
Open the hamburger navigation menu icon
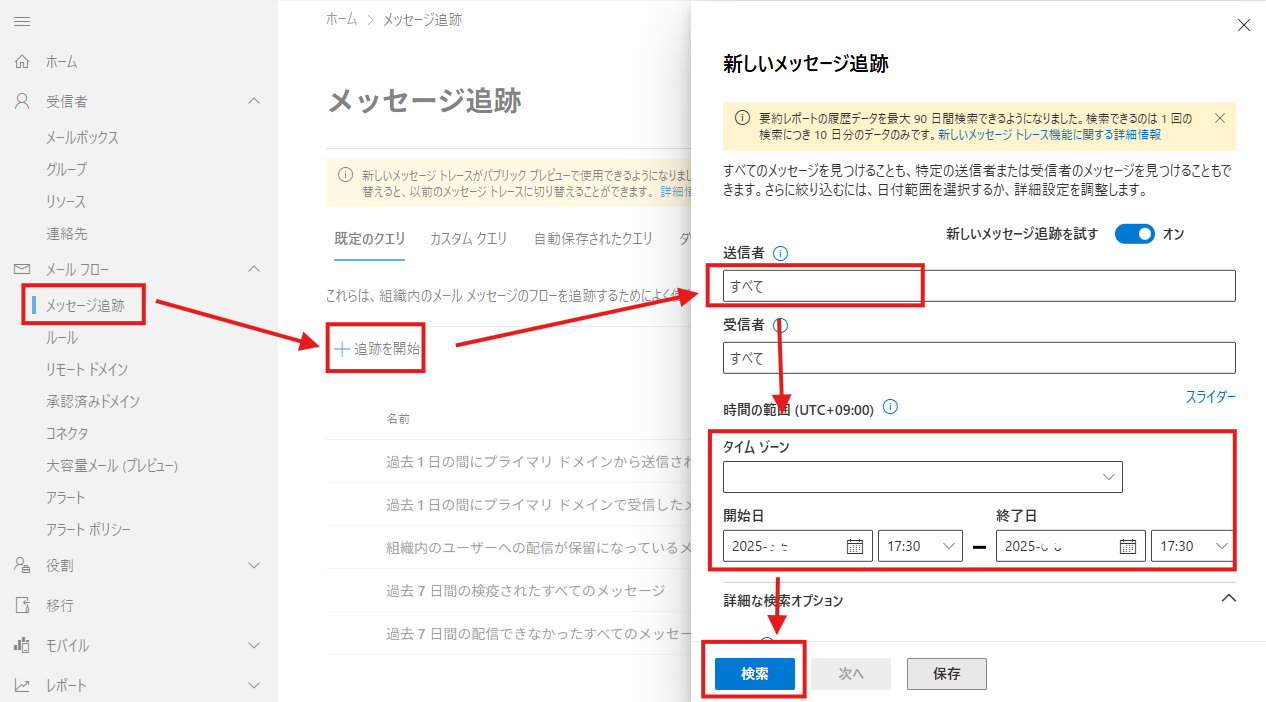[x=22, y=21]
